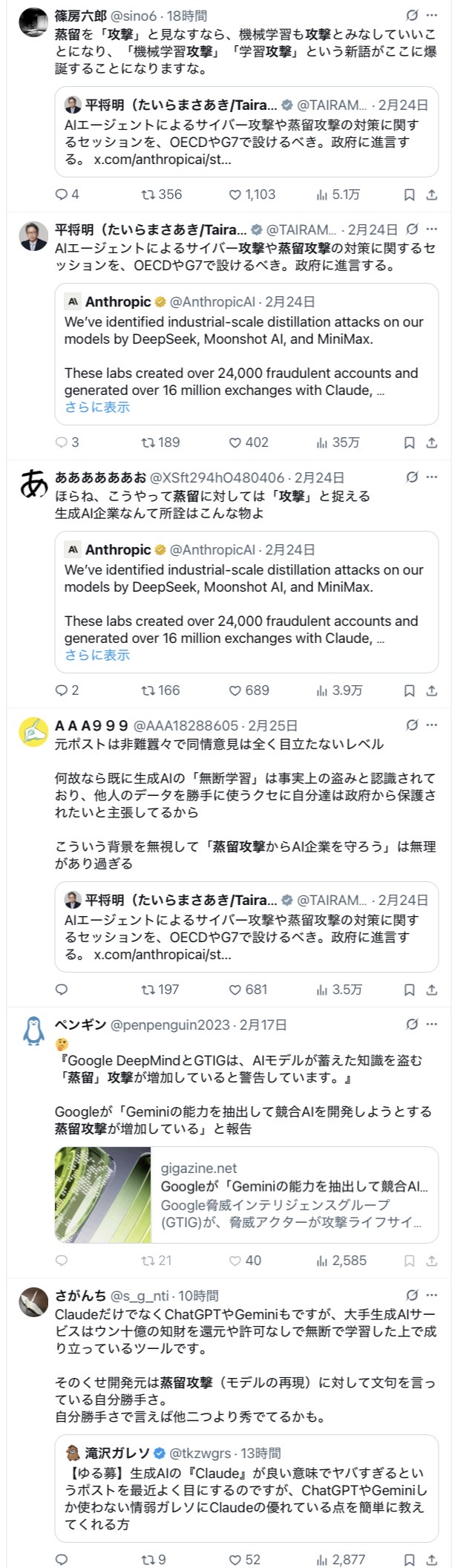Screen dimensions: 469x1568
Task: Like ああああああお's post with 689 likes
Action: pyautogui.click(x=235, y=690)
